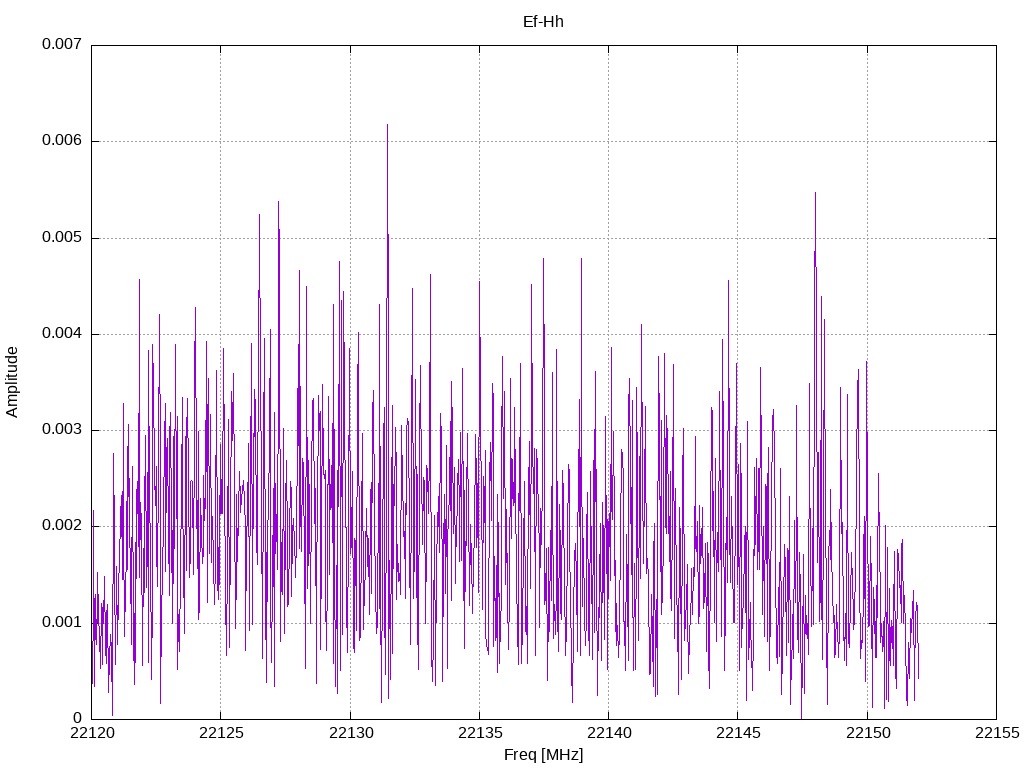Click the 22145 x-axis tick label
Image resolution: width=1024 pixels, height=768 pixels.
(738, 733)
